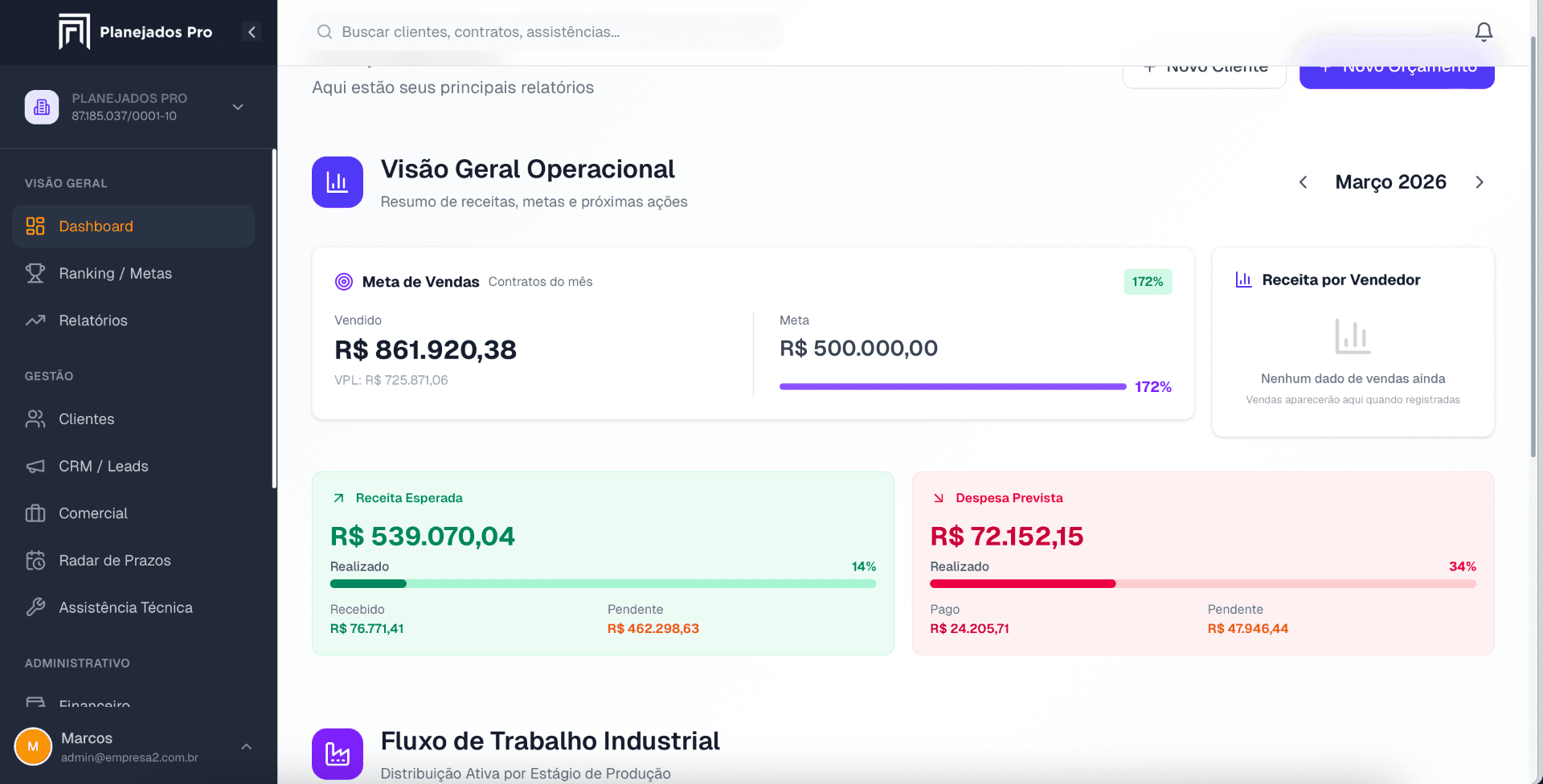Image resolution: width=1543 pixels, height=784 pixels.
Task: Expand the Marcos user menu
Action: [x=247, y=746]
